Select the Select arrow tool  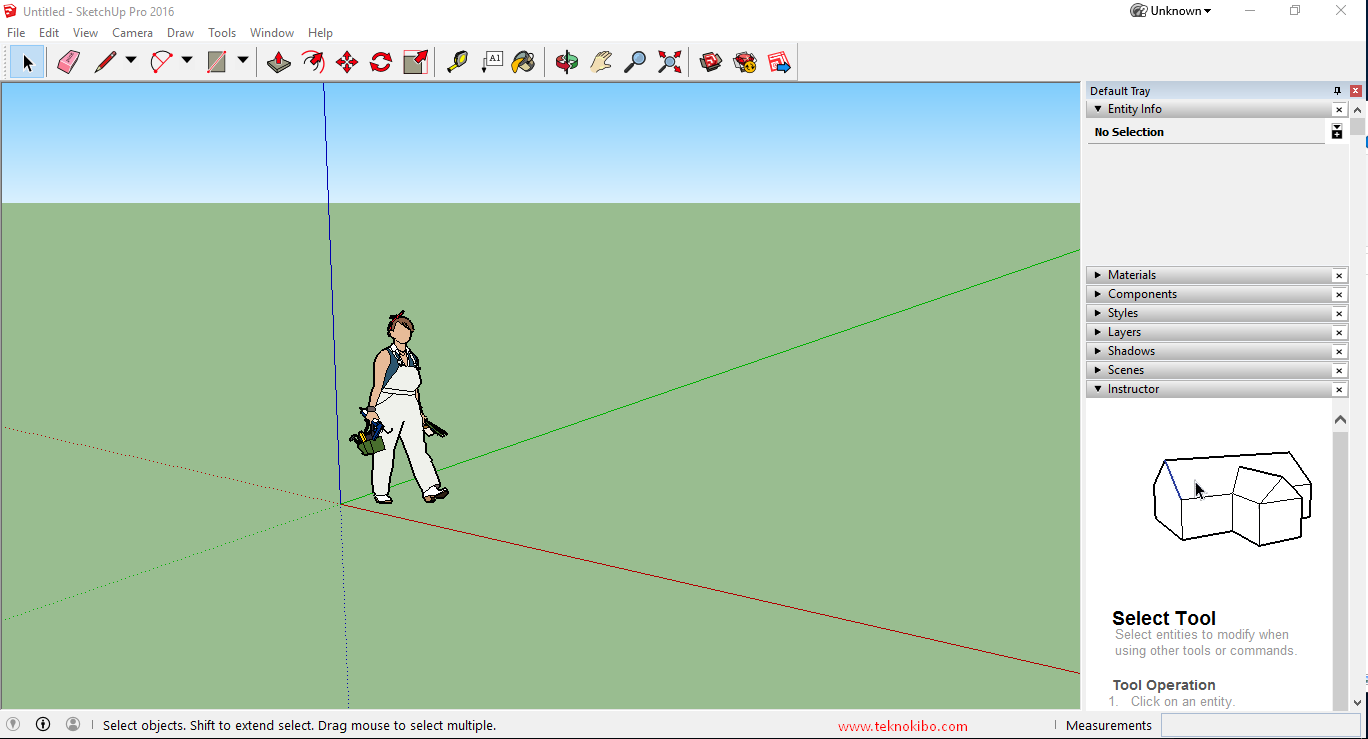click(27, 62)
